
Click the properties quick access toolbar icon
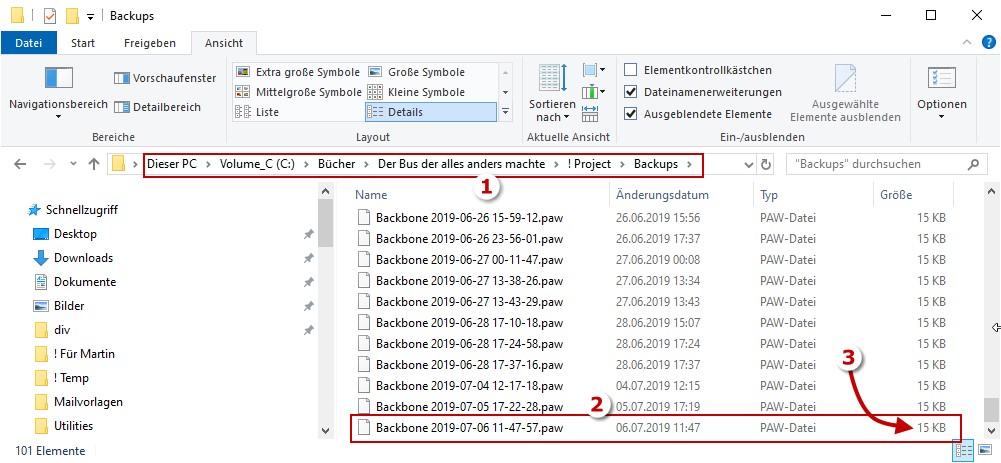50,15
